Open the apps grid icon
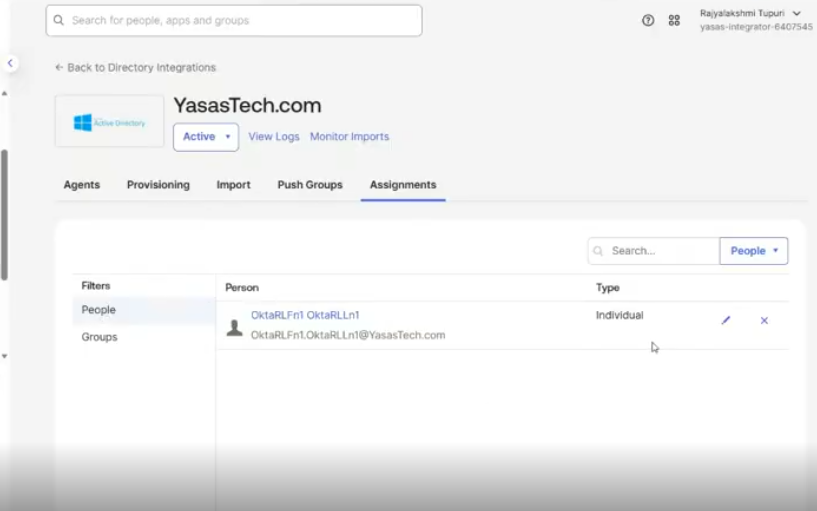Image resolution: width=817 pixels, height=511 pixels. [x=674, y=20]
